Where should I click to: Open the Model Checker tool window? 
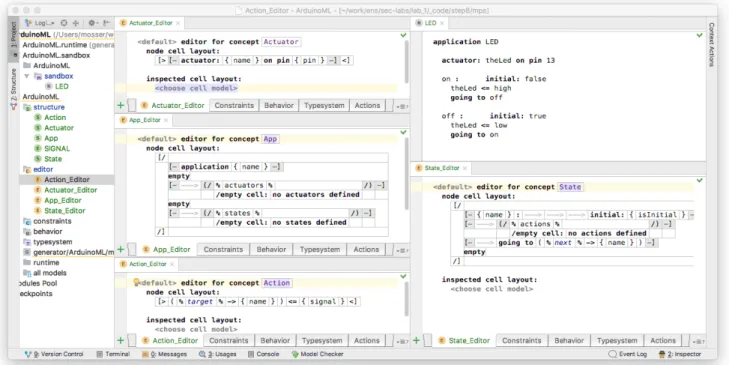318,354
